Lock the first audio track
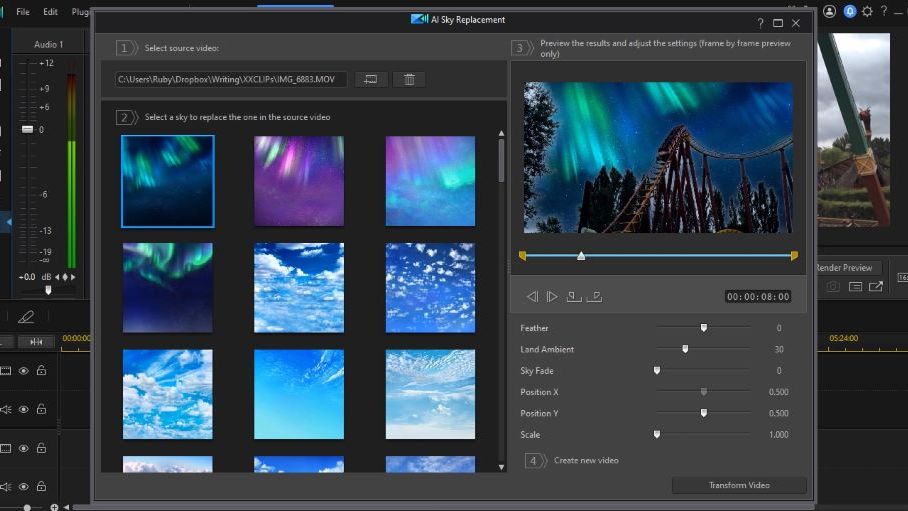Screen dimensions: 908x511 coord(42,409)
